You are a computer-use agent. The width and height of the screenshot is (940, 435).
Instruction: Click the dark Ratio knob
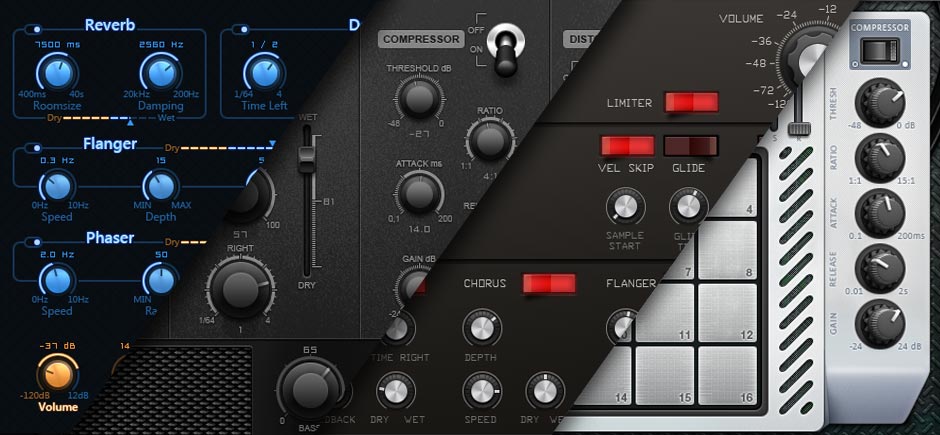click(490, 141)
